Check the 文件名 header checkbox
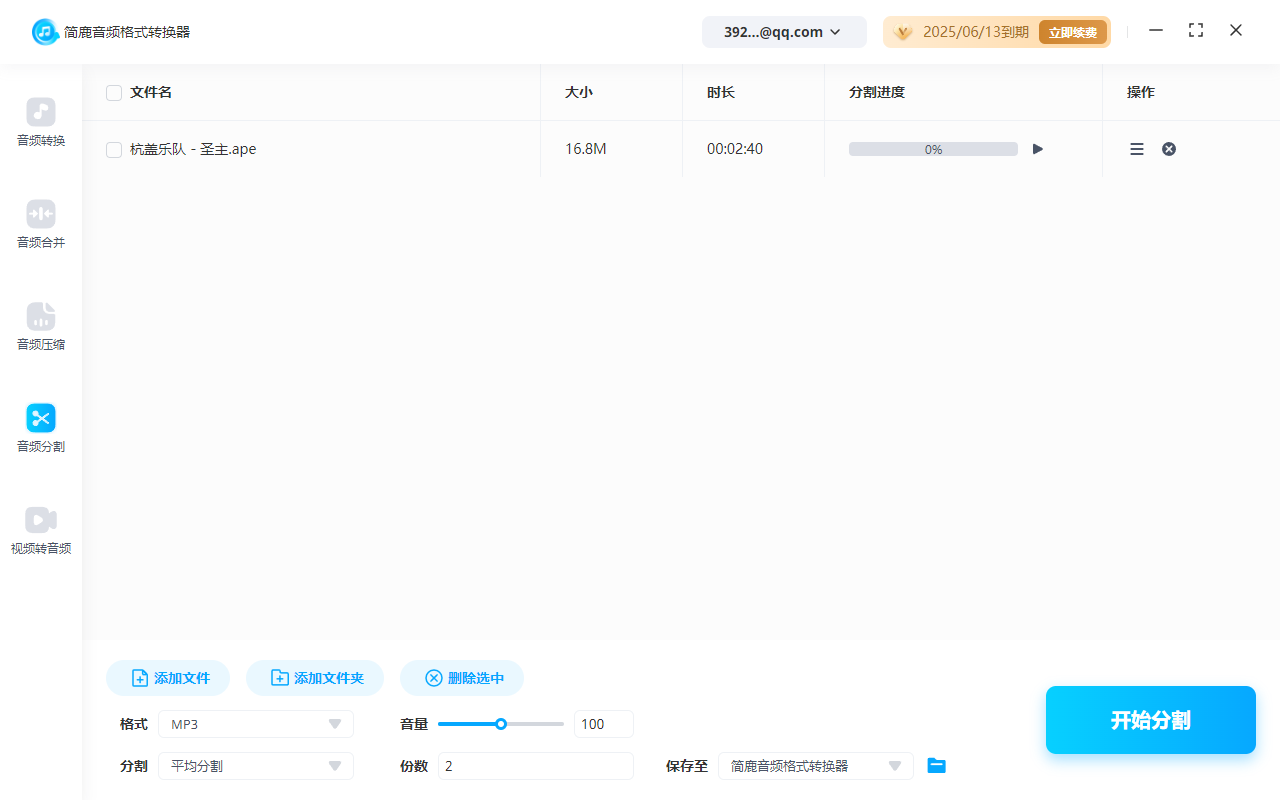1280x800 pixels. click(114, 92)
